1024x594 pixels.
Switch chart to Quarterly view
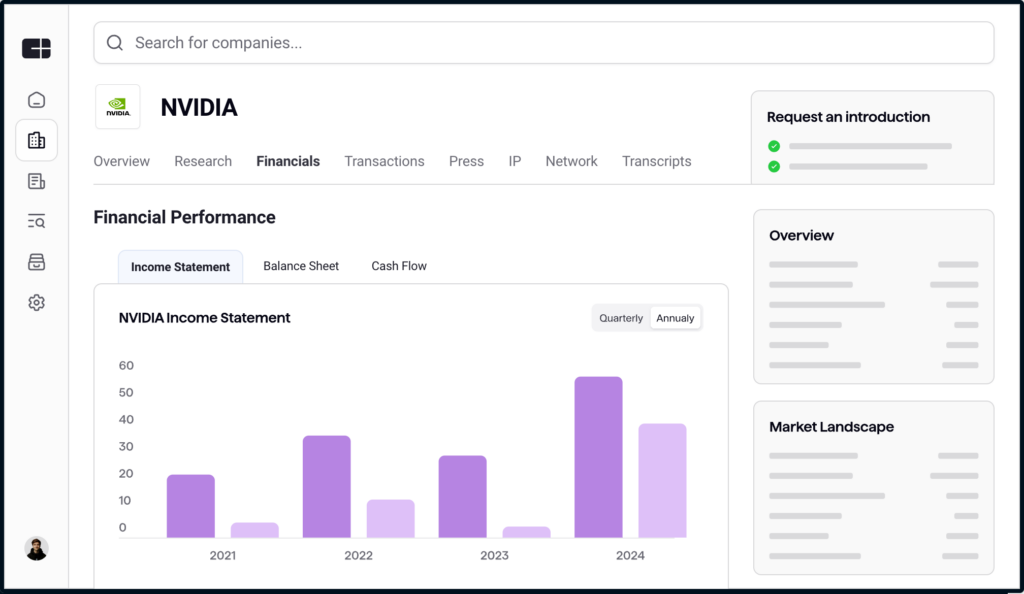click(621, 318)
